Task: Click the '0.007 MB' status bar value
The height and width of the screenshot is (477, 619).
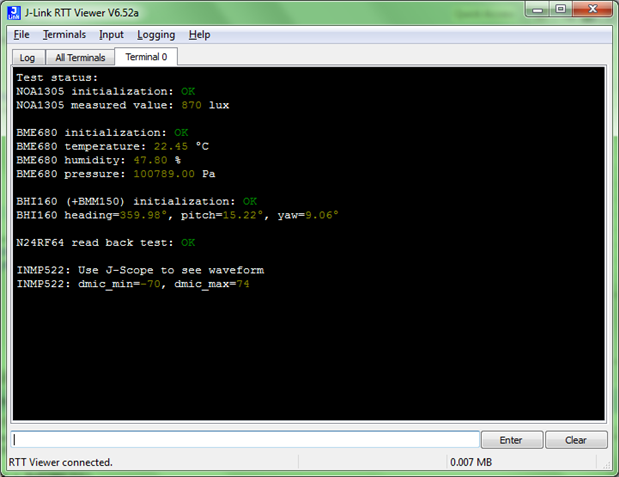Action: coord(471,462)
